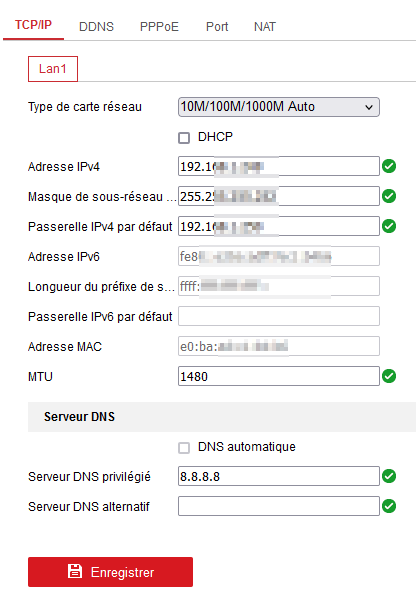Click the Serveur DNS privilégié field

279,476
